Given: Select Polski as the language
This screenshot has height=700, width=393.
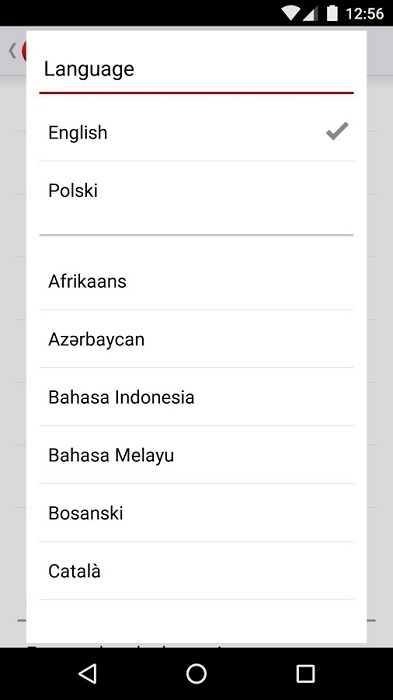Looking at the screenshot, I should click(196, 191).
